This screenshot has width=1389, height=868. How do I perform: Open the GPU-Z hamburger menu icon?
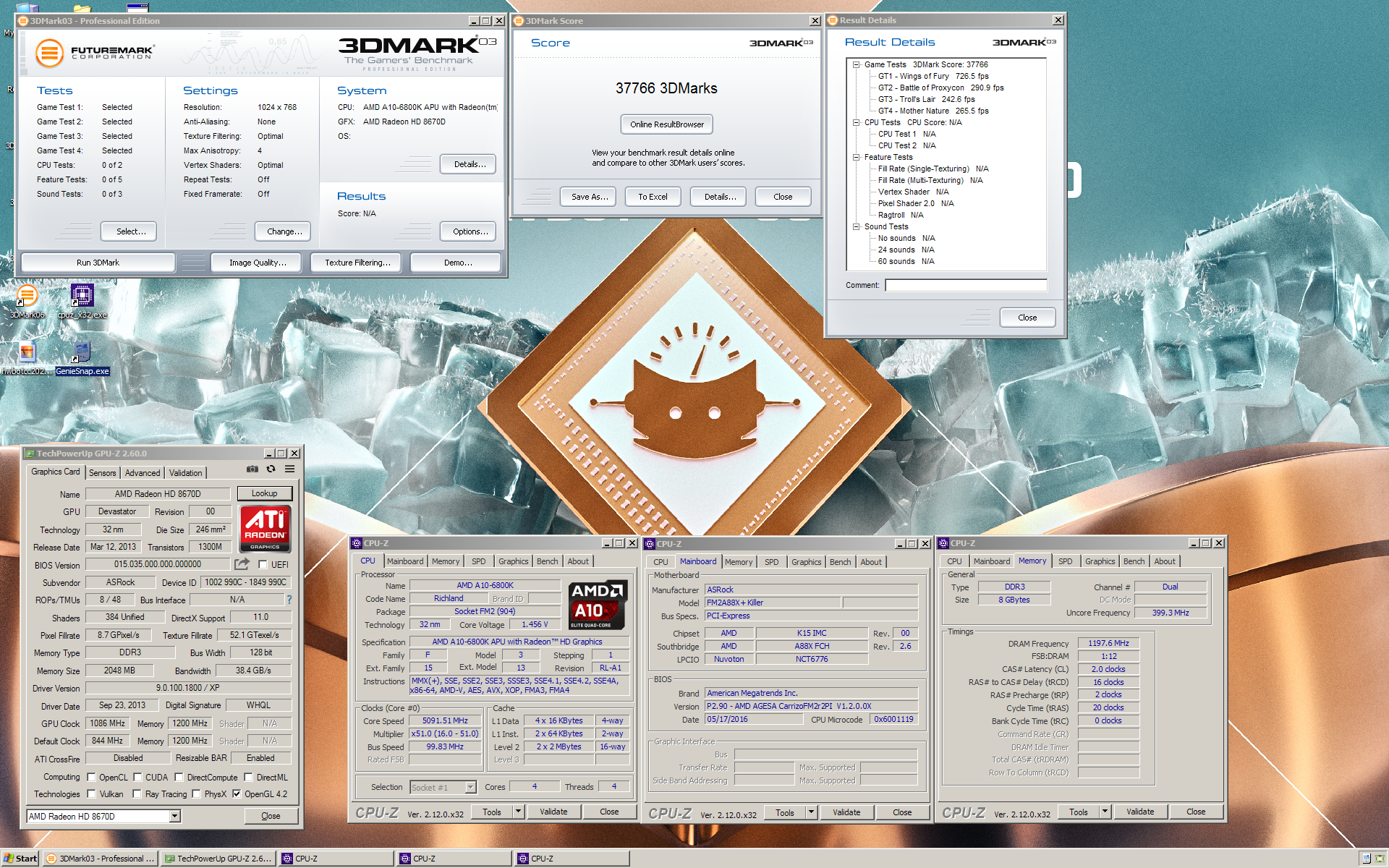click(x=289, y=469)
